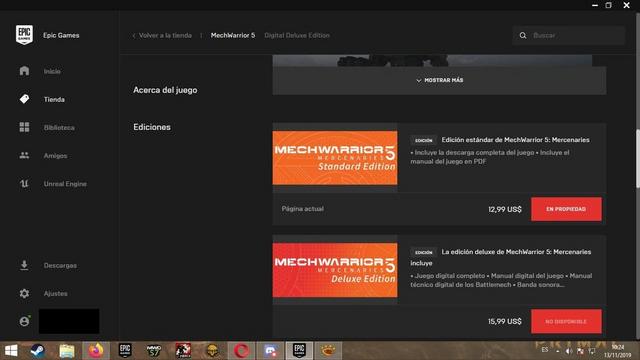Open Tienda with the price tag icon
The image size is (640, 360).
[24, 99]
